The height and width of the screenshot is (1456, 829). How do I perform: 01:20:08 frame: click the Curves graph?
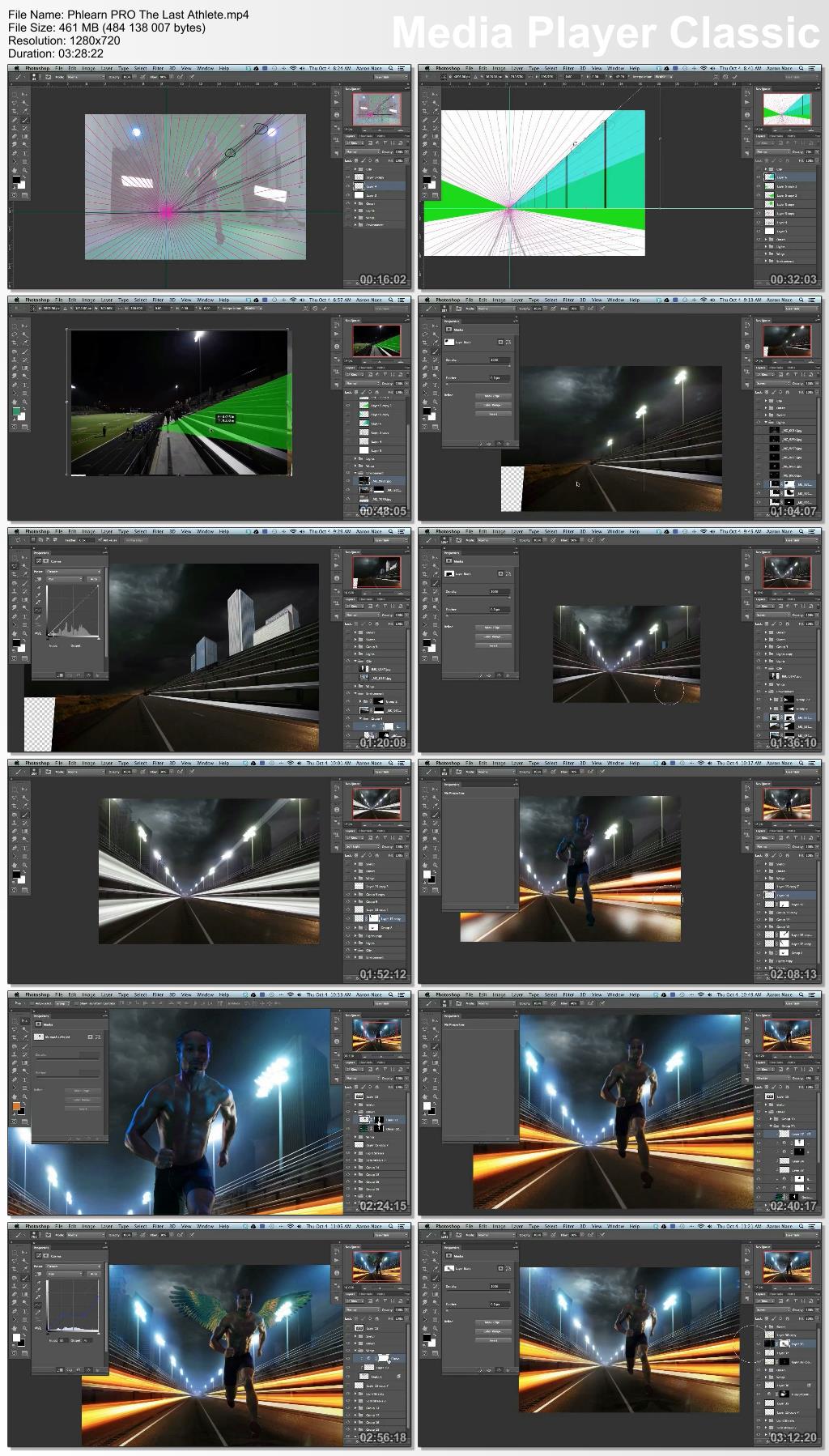[74, 611]
